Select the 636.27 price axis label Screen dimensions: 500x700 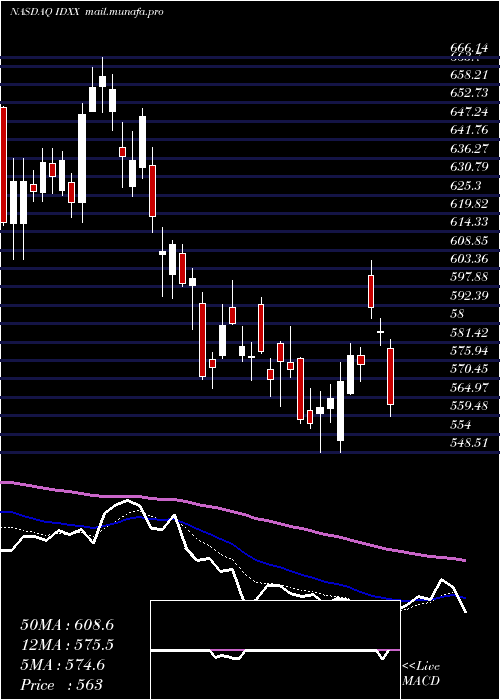point(469,148)
